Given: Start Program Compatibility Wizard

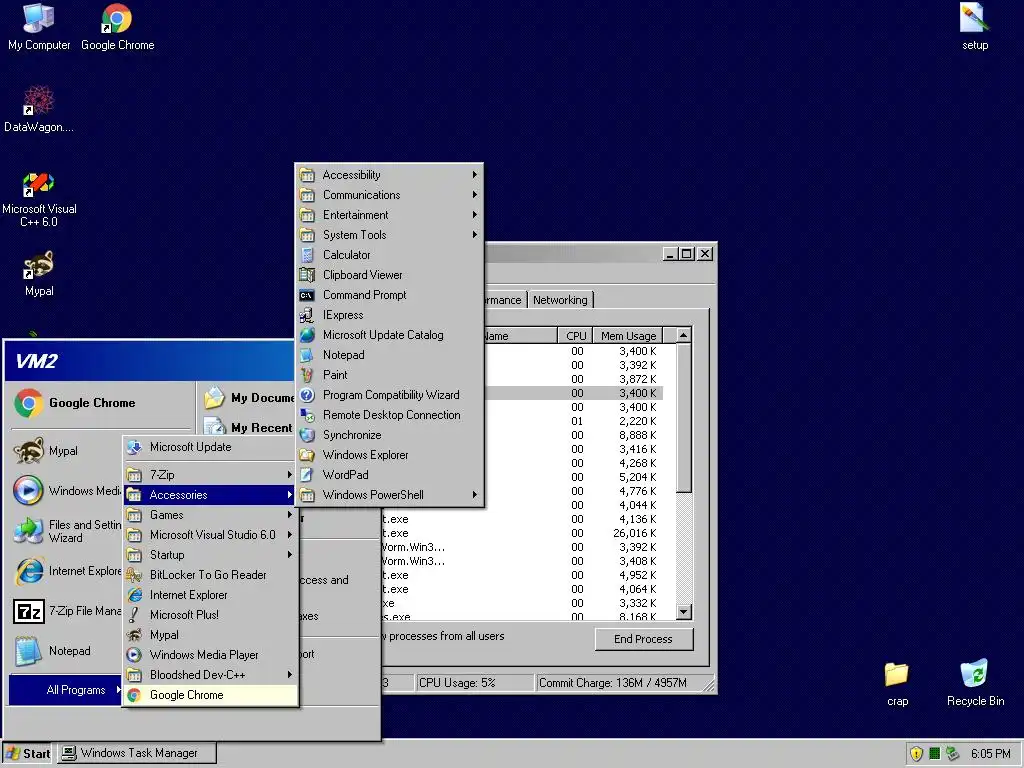Looking at the screenshot, I should coord(389,395).
